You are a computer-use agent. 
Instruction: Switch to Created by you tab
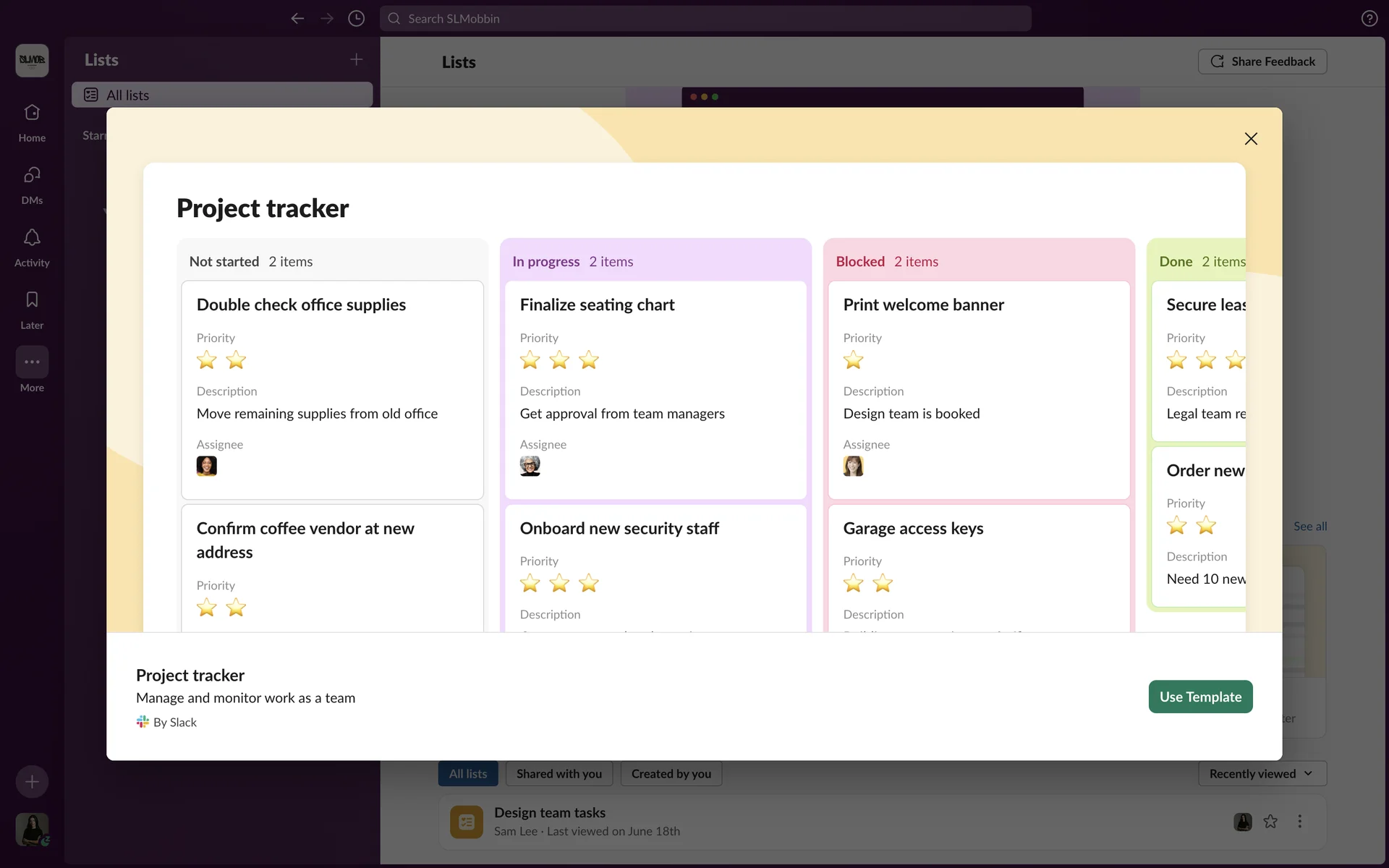click(671, 774)
